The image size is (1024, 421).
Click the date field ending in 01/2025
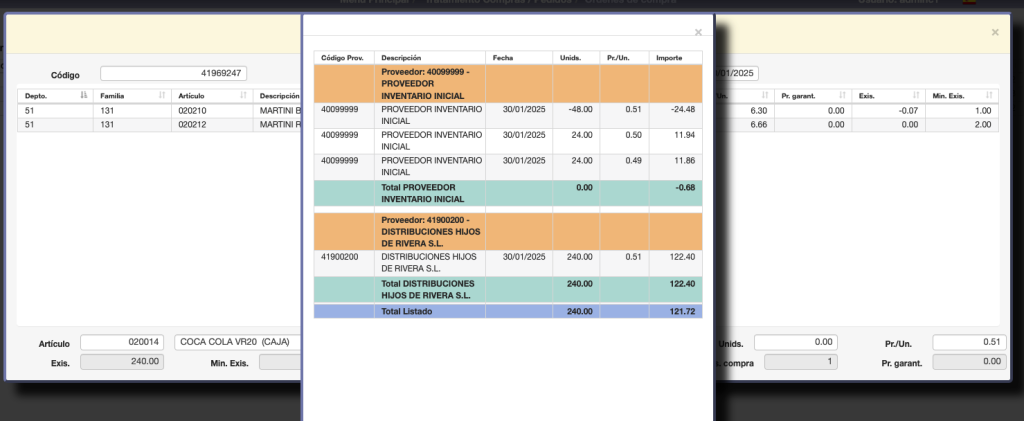tap(737, 74)
